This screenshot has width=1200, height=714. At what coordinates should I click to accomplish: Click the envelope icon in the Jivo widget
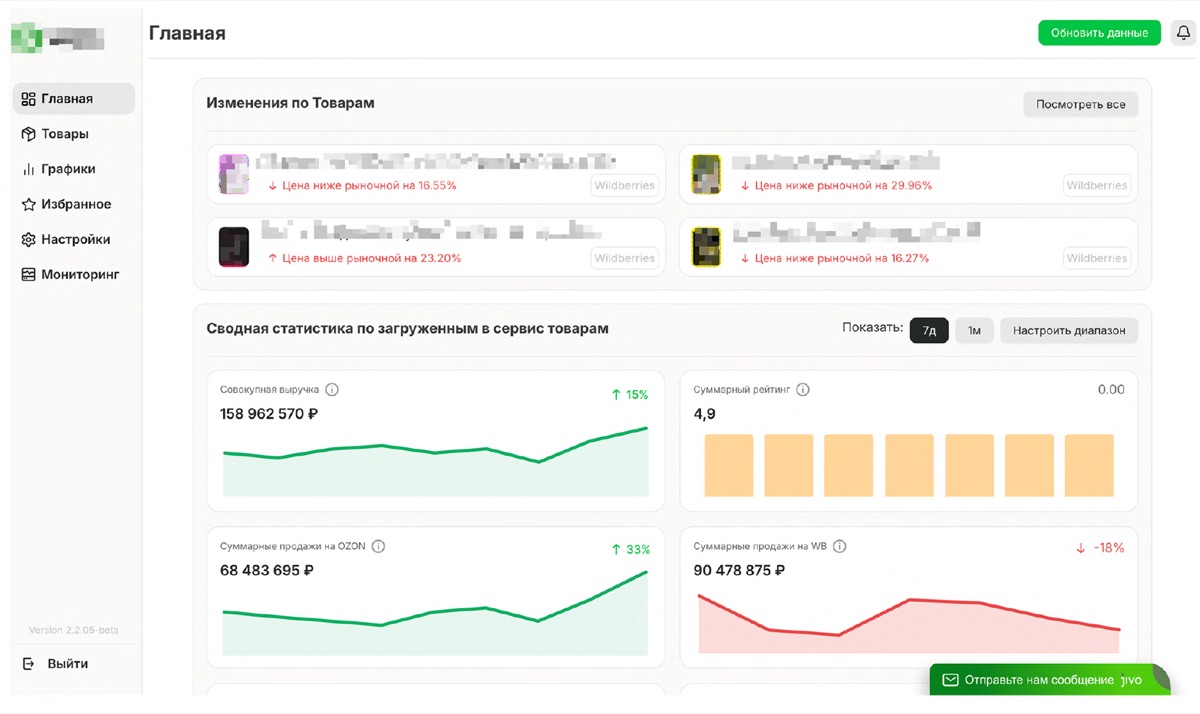pos(950,680)
